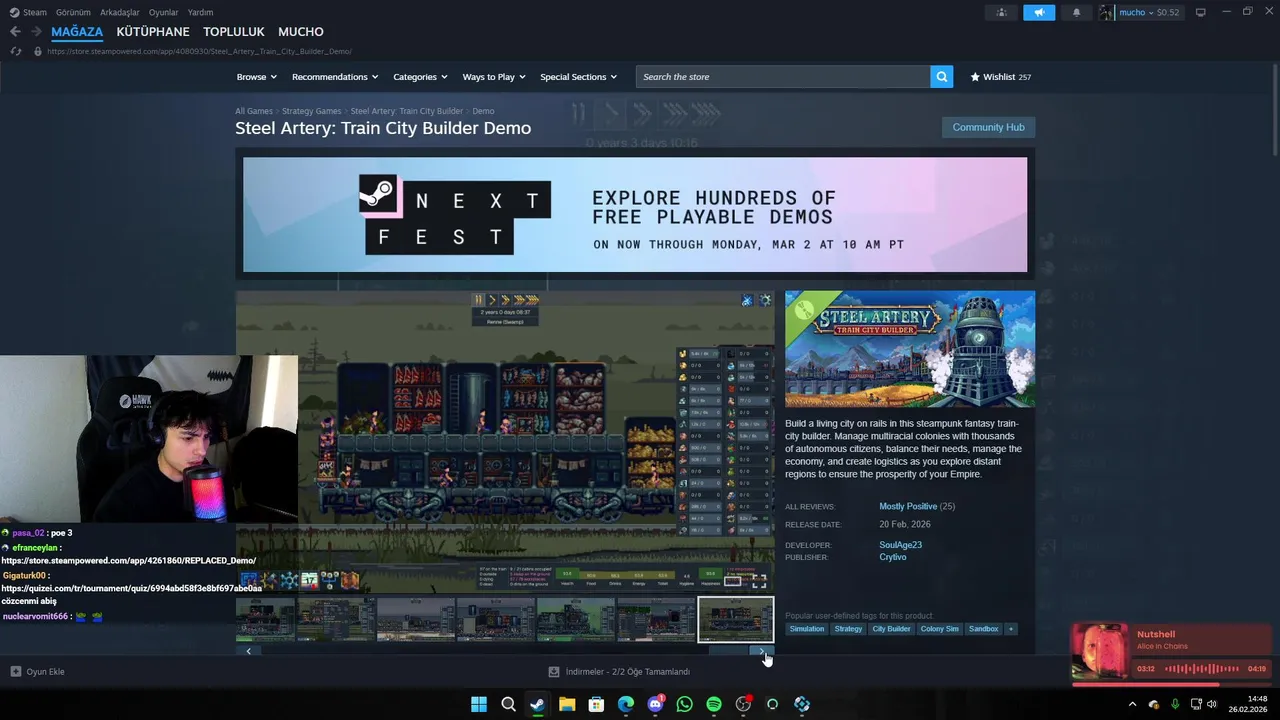Open the downloads status icon
Viewport: 1280px width, 720px height.
click(554, 671)
